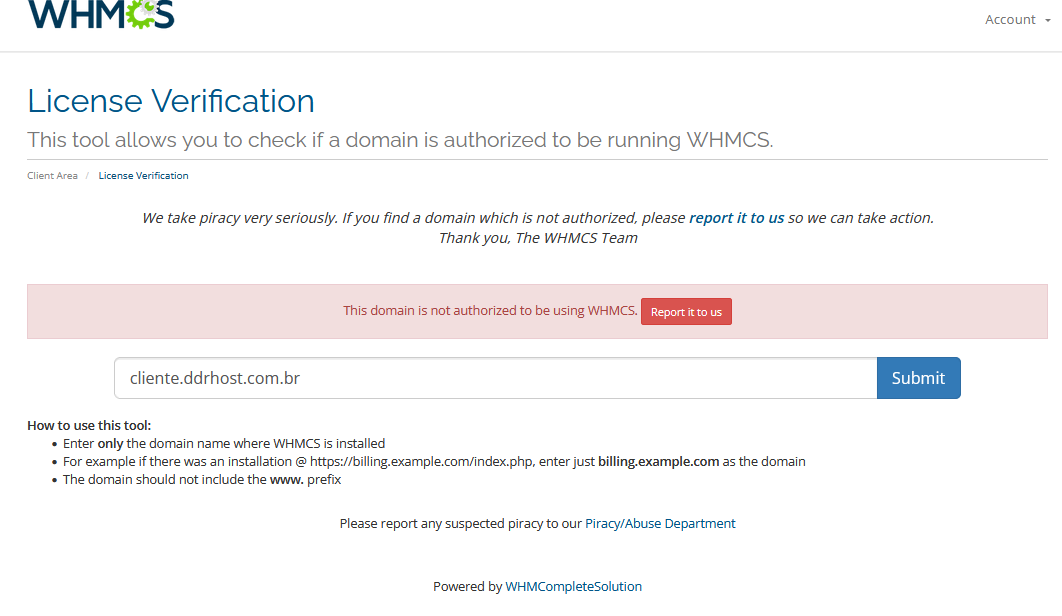The image size is (1062, 616).
Task: Click the 'Enter only the domain name' instruction
Action: click(224, 443)
